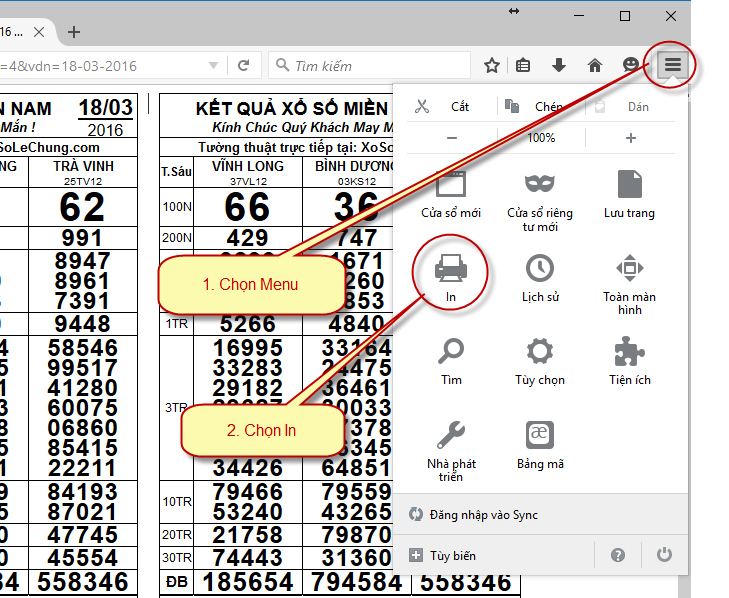Click zoom in plus button
Screen dimensions: 729x598
click(630, 138)
